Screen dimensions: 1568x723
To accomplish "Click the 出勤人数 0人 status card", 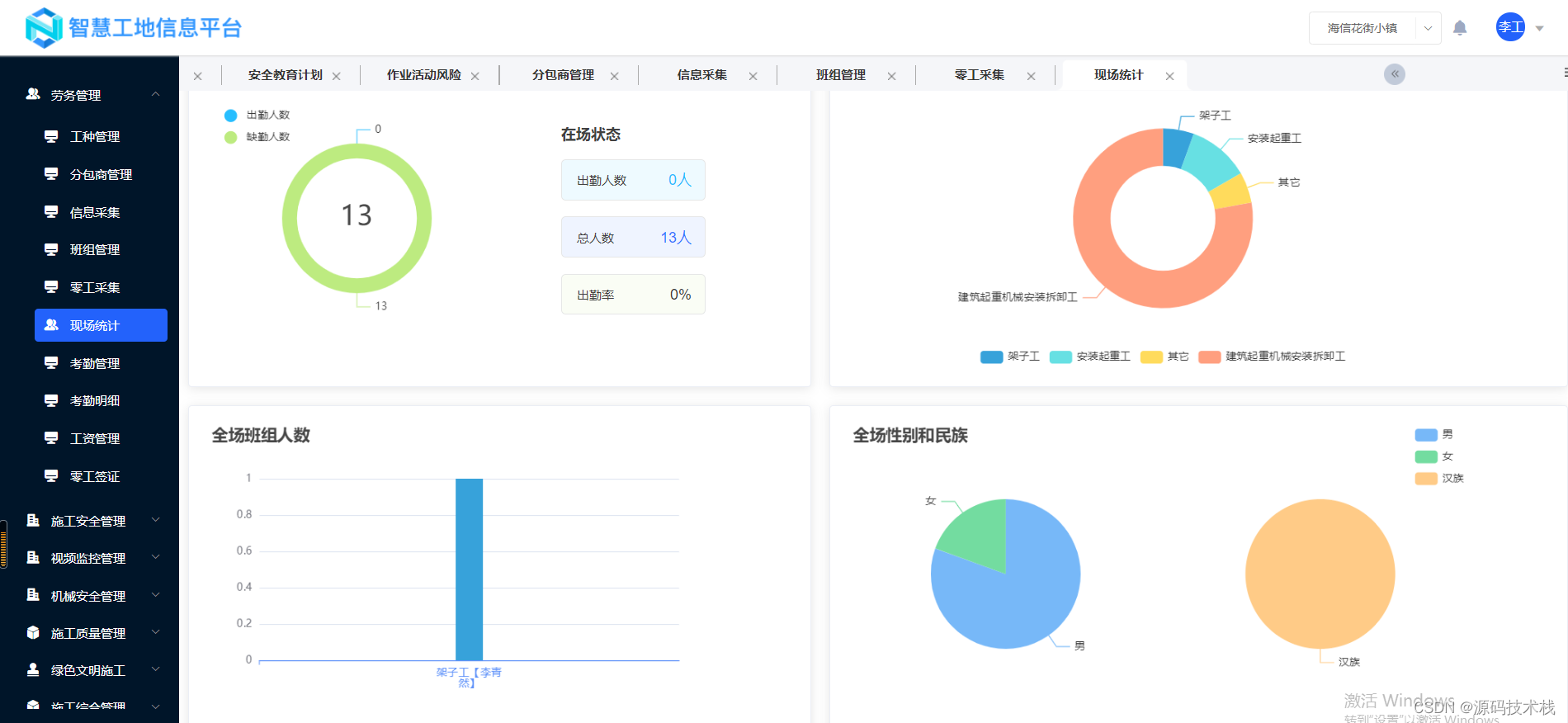I will [633, 180].
